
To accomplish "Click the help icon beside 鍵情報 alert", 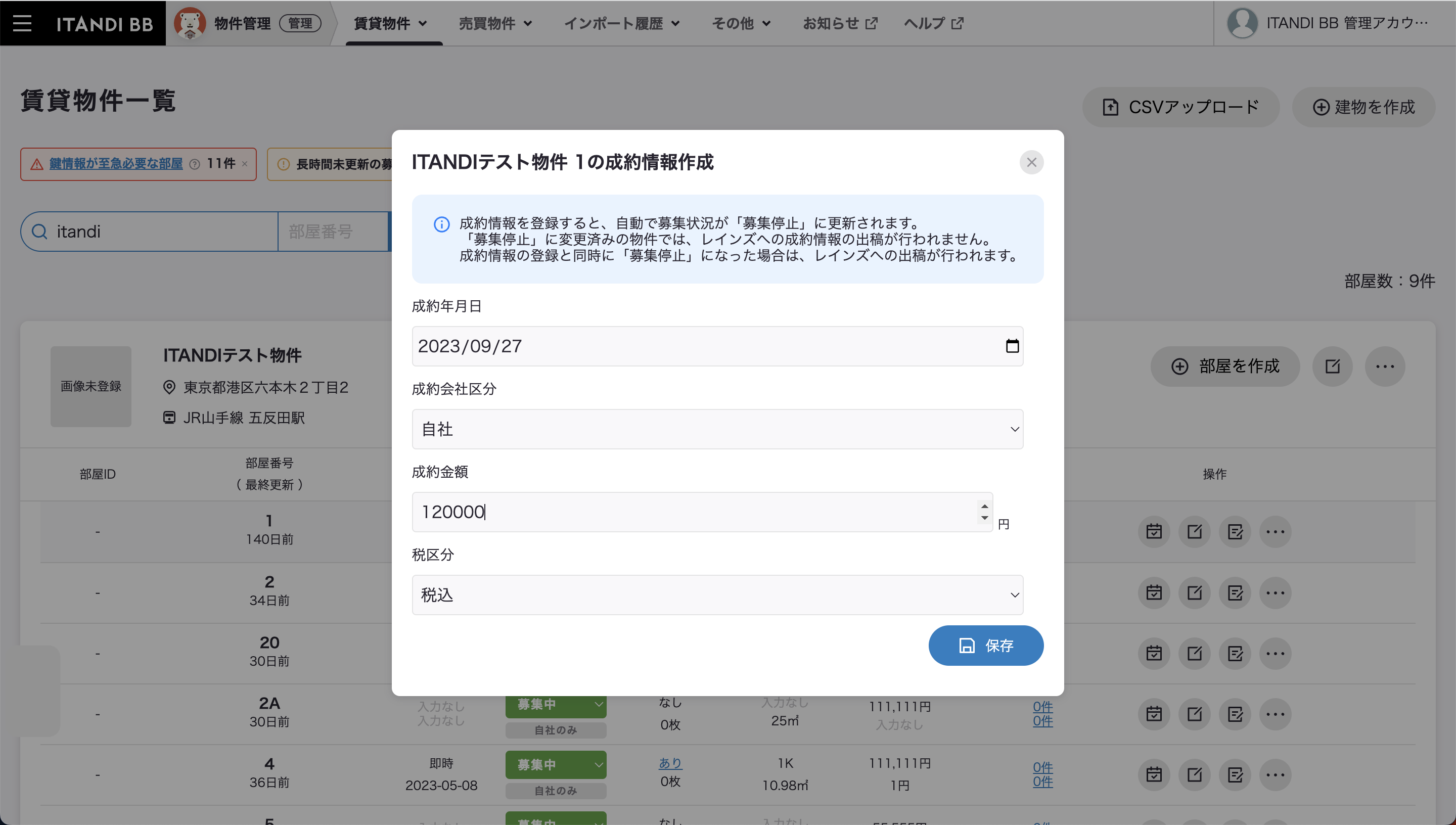I will (194, 164).
